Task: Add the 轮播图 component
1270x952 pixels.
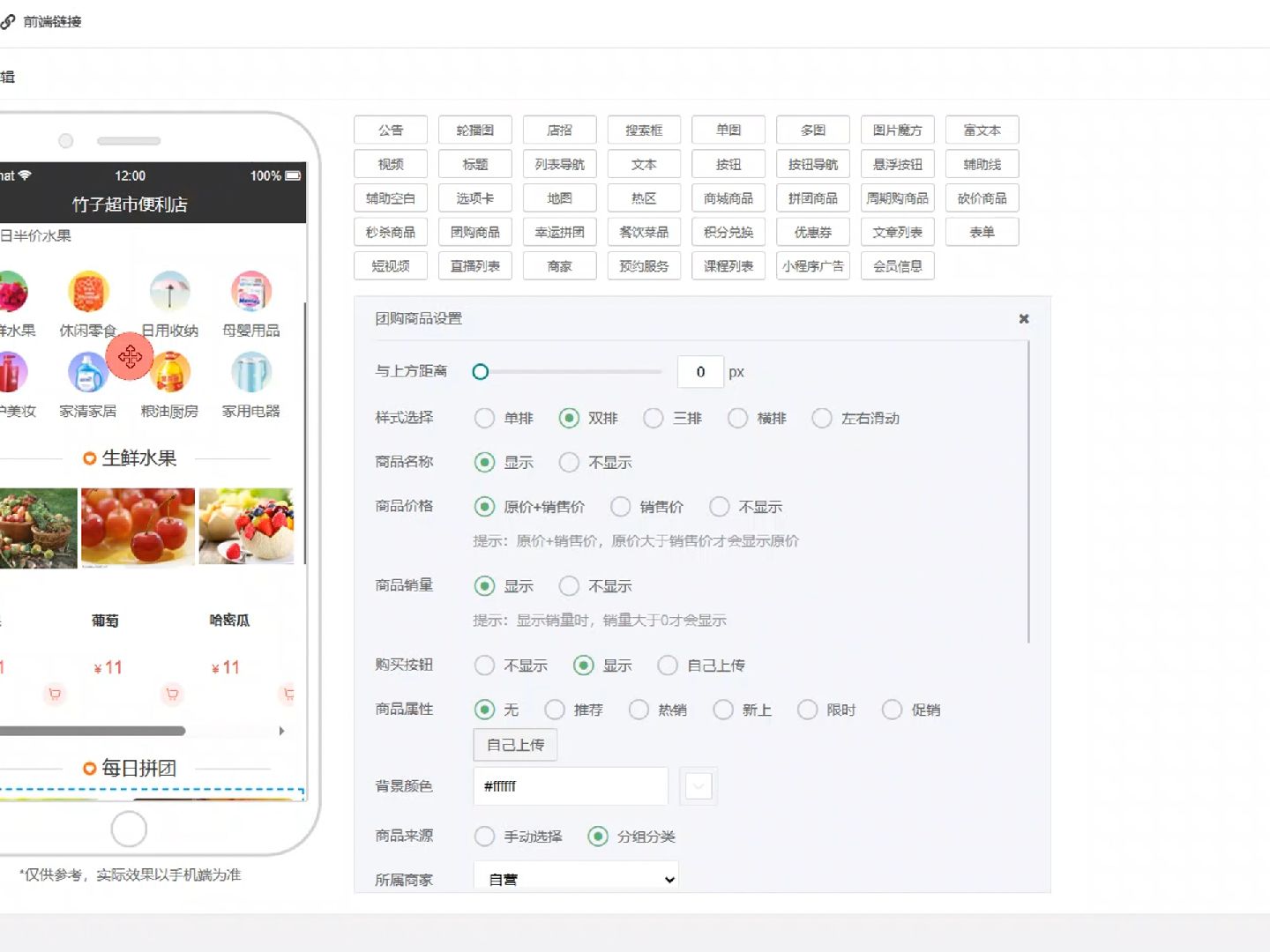Action: [x=474, y=130]
